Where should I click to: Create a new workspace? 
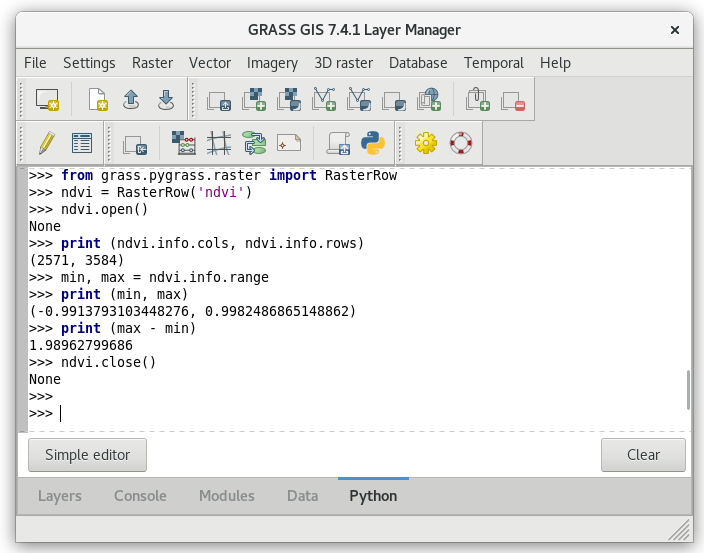(97, 99)
